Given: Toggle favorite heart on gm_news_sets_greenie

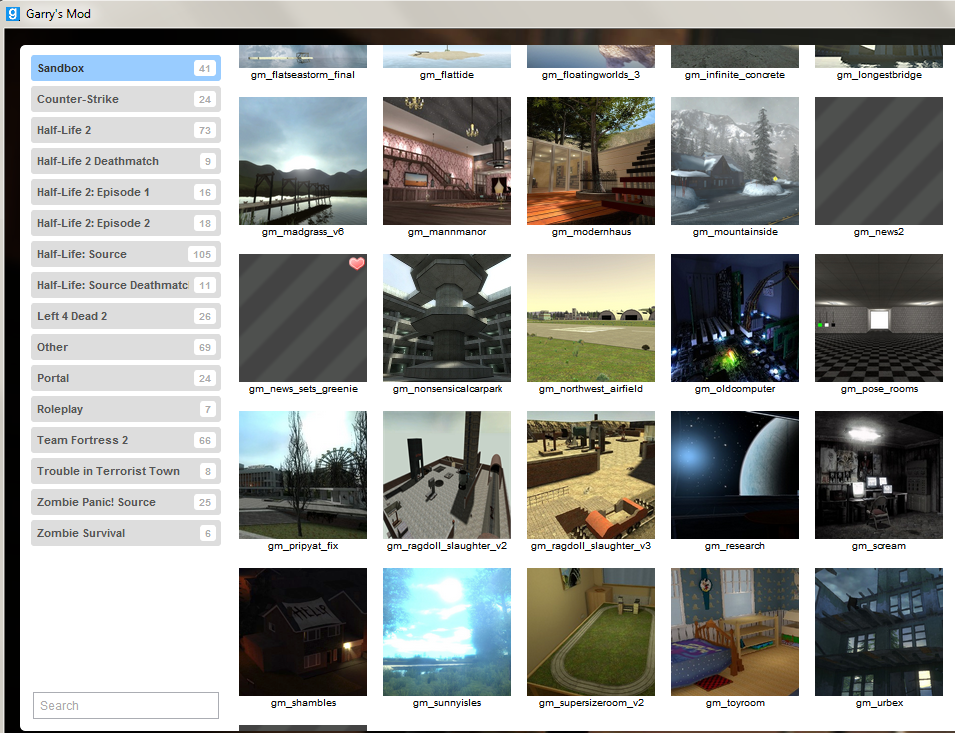Looking at the screenshot, I should point(356,264).
